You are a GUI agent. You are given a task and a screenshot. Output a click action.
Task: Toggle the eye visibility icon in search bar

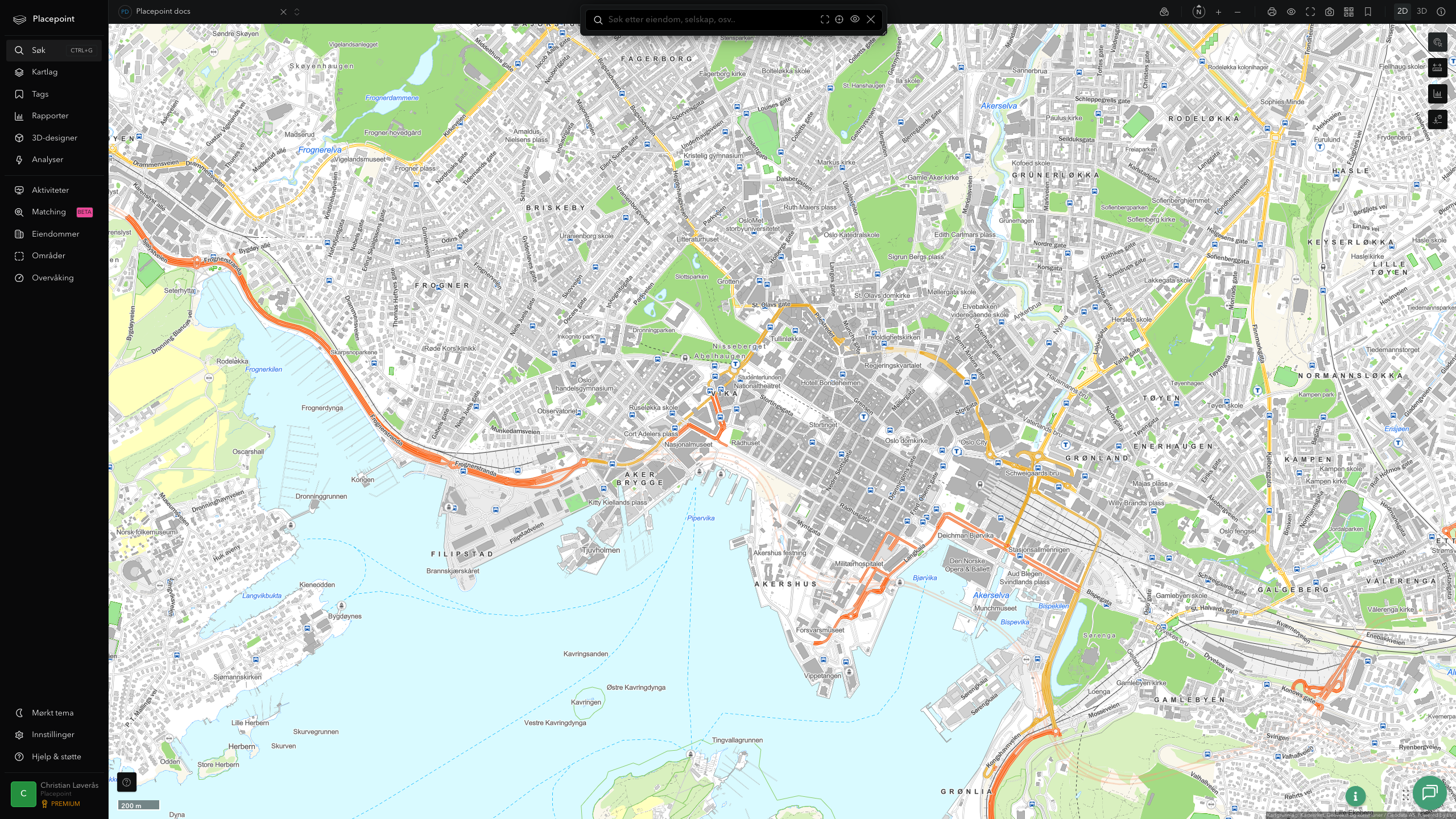[x=855, y=19]
